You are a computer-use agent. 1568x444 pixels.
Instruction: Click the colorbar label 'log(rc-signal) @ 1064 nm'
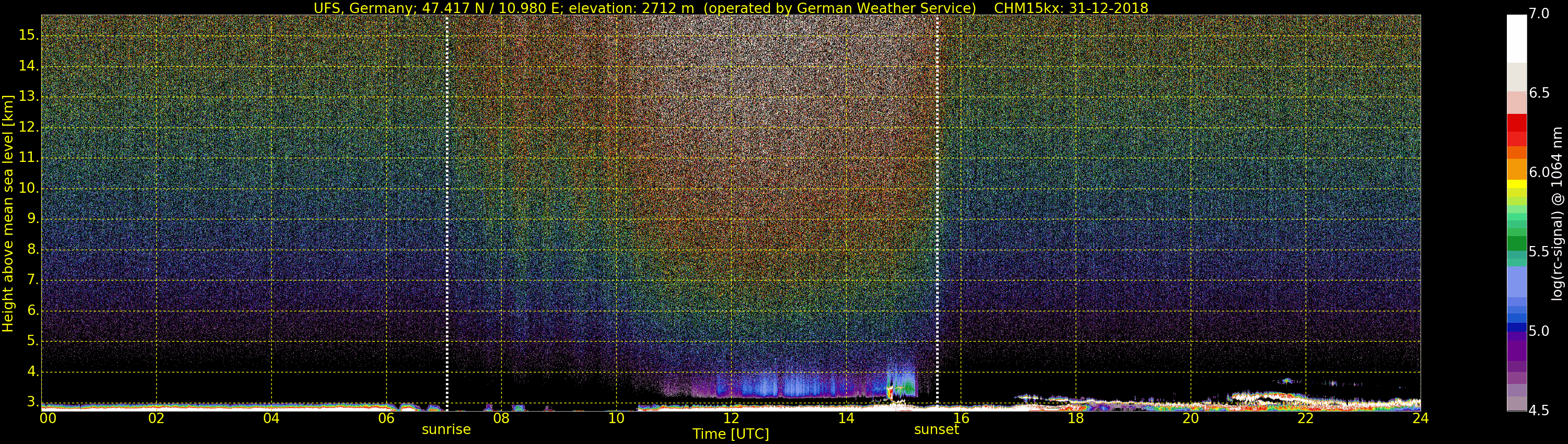[x=1558, y=214]
